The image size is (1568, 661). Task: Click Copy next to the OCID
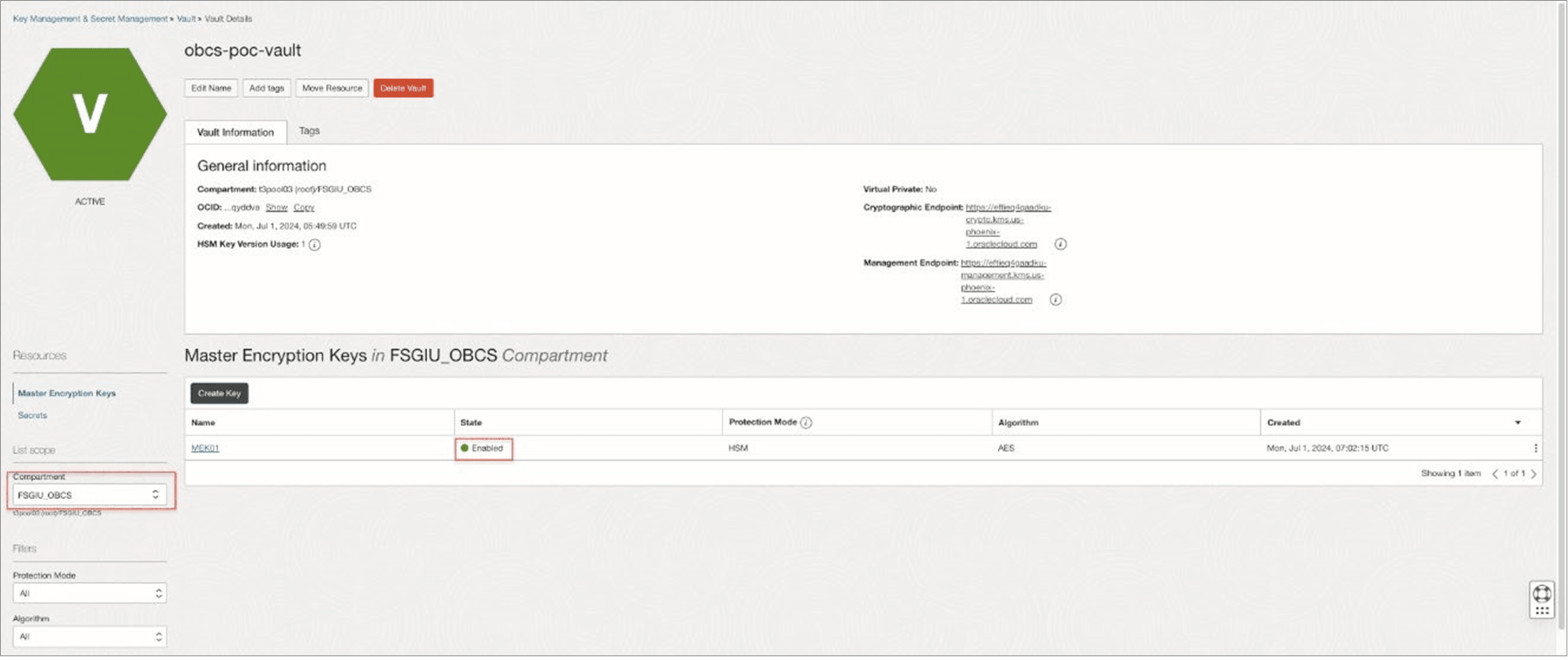click(304, 208)
